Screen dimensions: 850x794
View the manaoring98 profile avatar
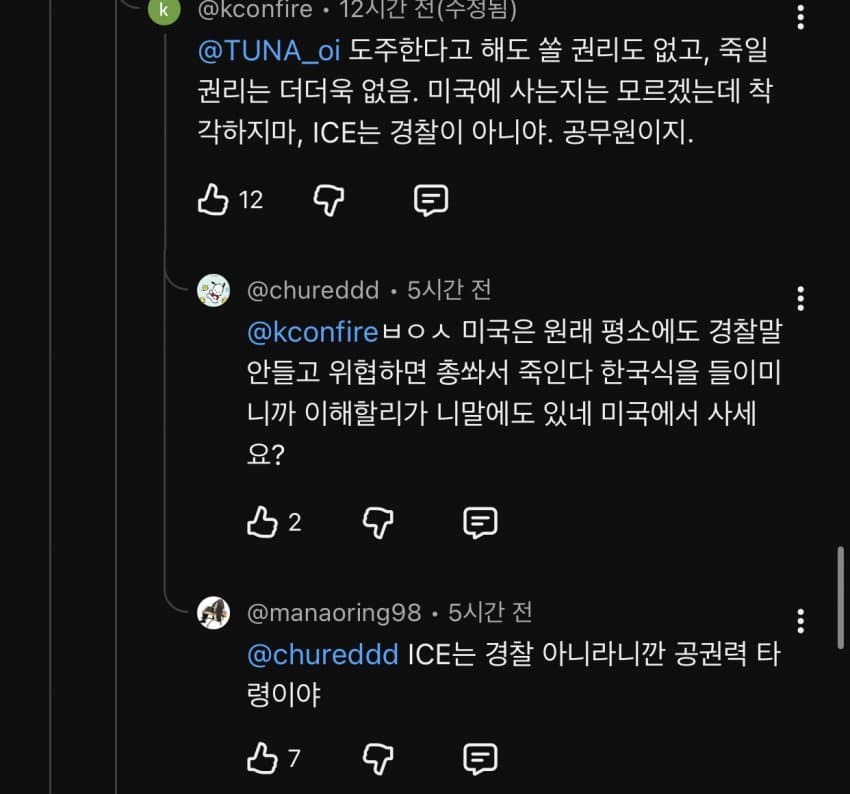click(213, 612)
